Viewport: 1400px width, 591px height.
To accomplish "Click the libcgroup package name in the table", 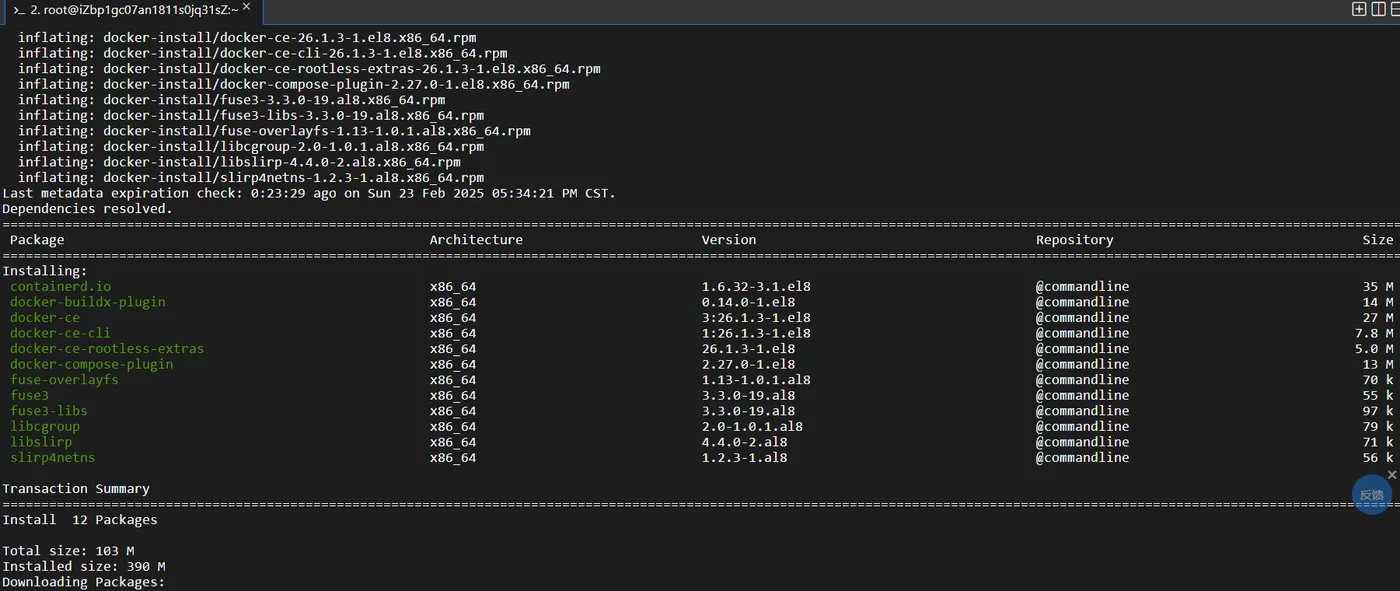I will (x=45, y=426).
